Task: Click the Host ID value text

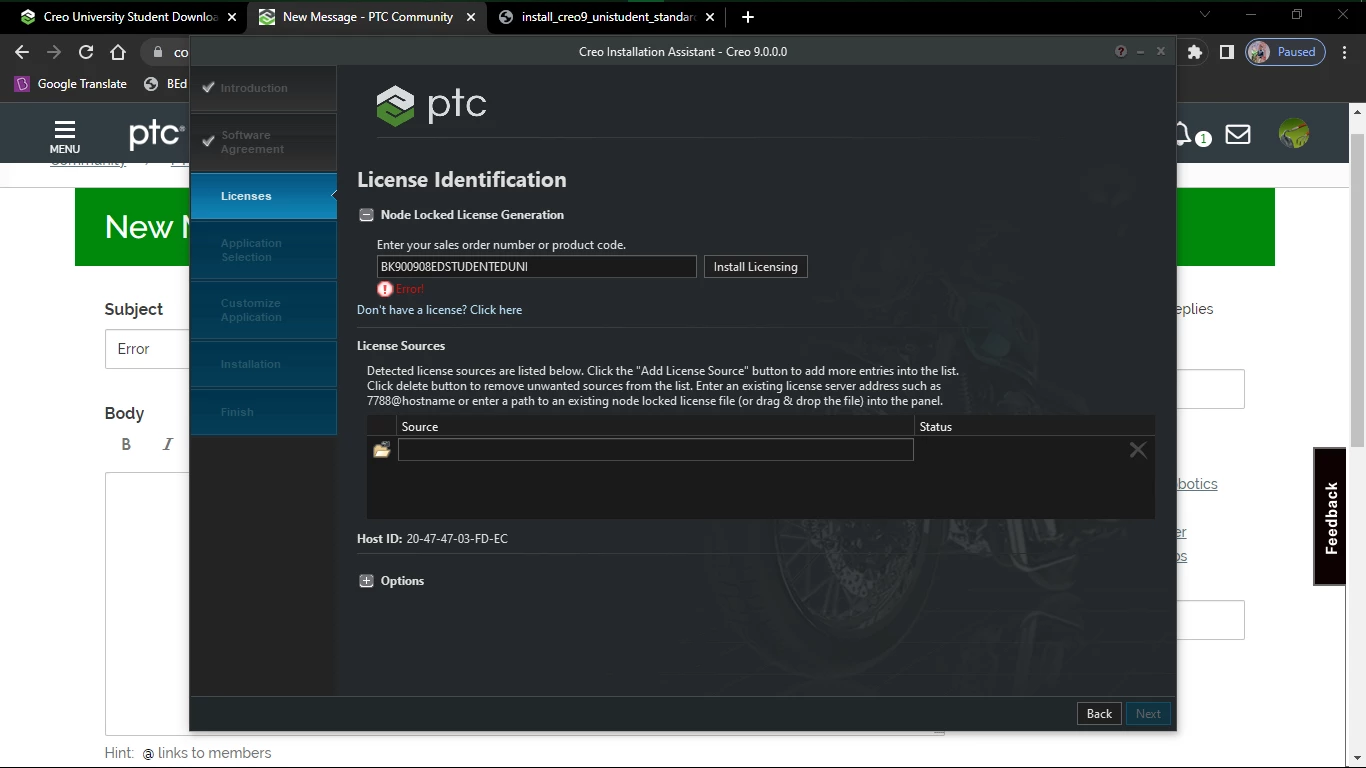Action: 457,539
